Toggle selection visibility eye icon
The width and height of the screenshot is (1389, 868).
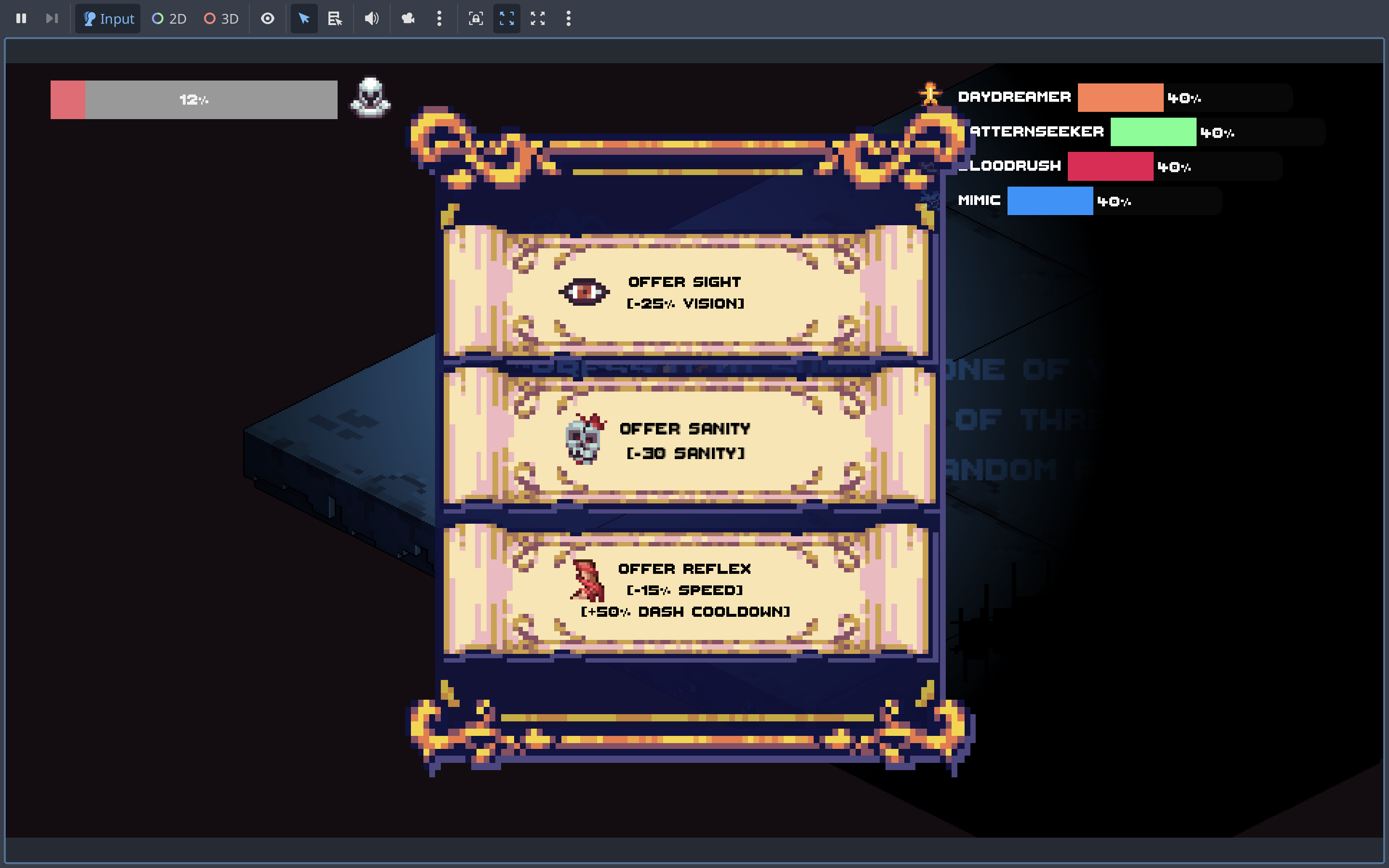(x=268, y=18)
